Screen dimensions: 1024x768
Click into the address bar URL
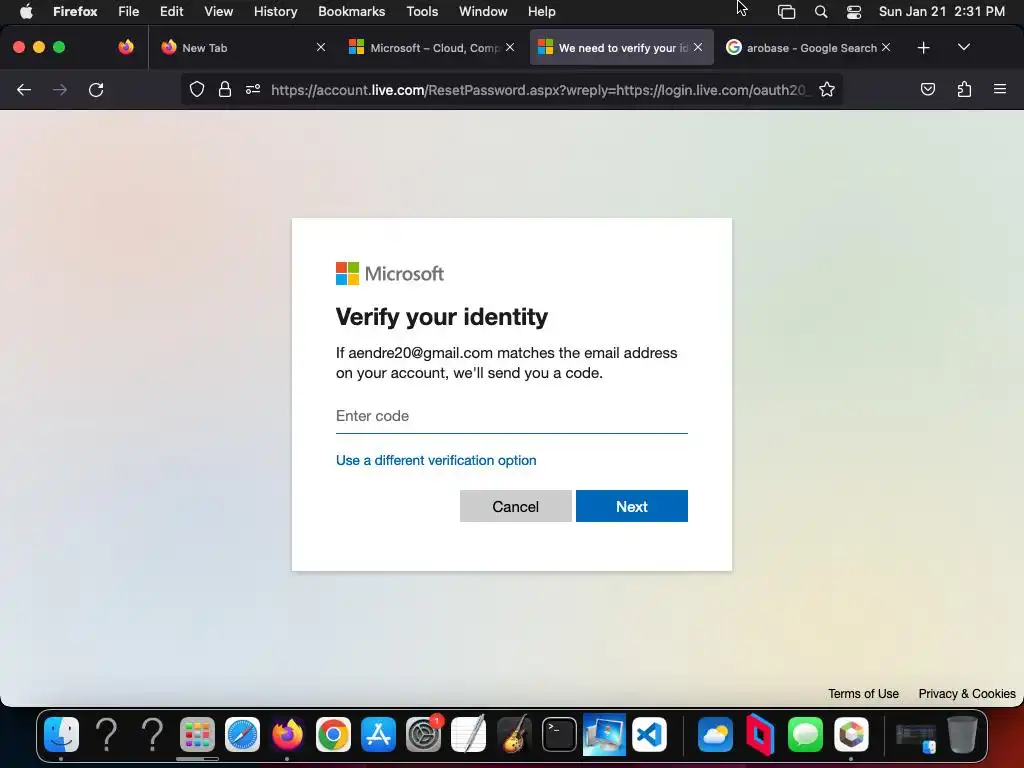click(539, 90)
